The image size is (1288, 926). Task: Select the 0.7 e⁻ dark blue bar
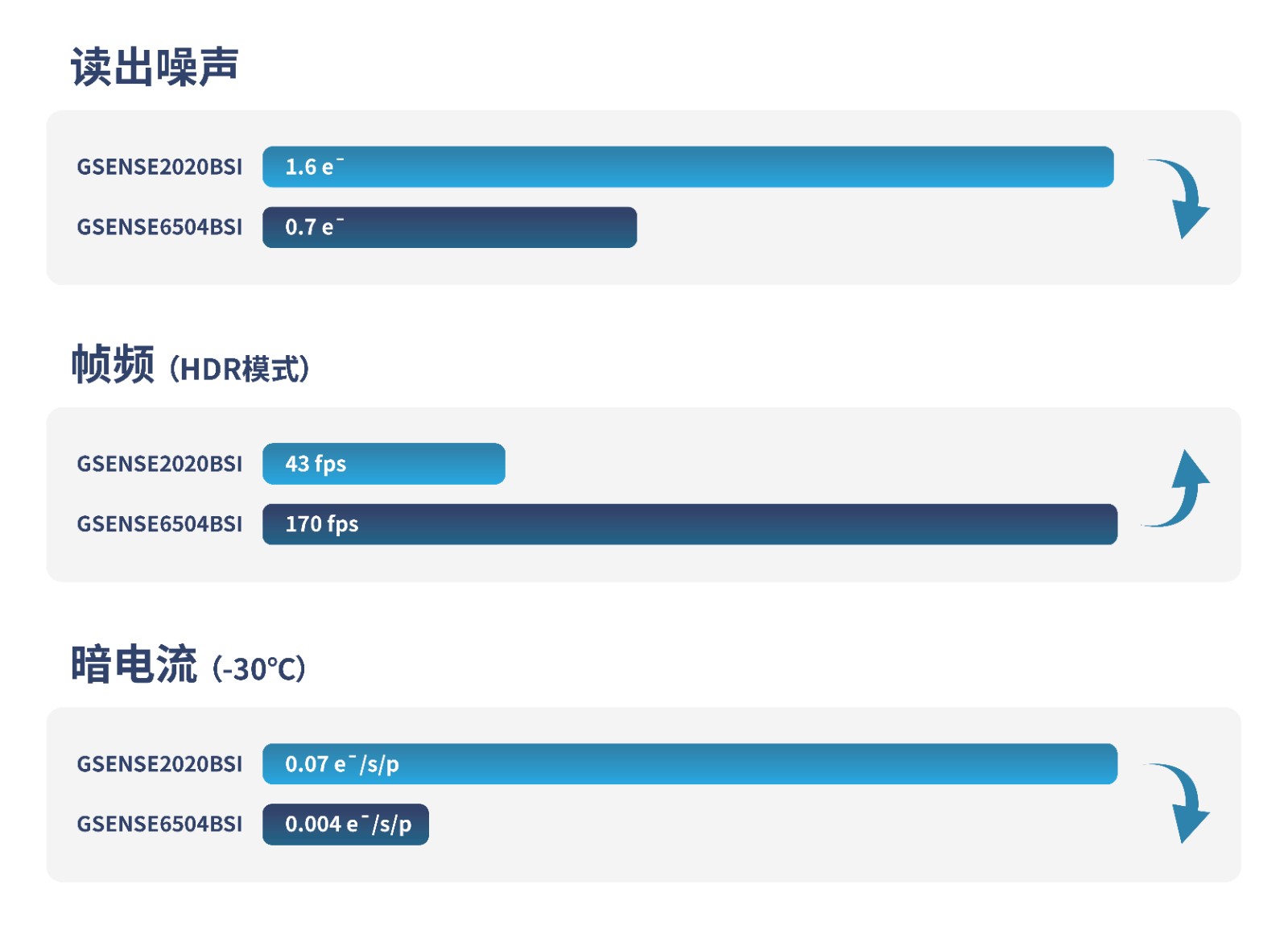click(450, 227)
